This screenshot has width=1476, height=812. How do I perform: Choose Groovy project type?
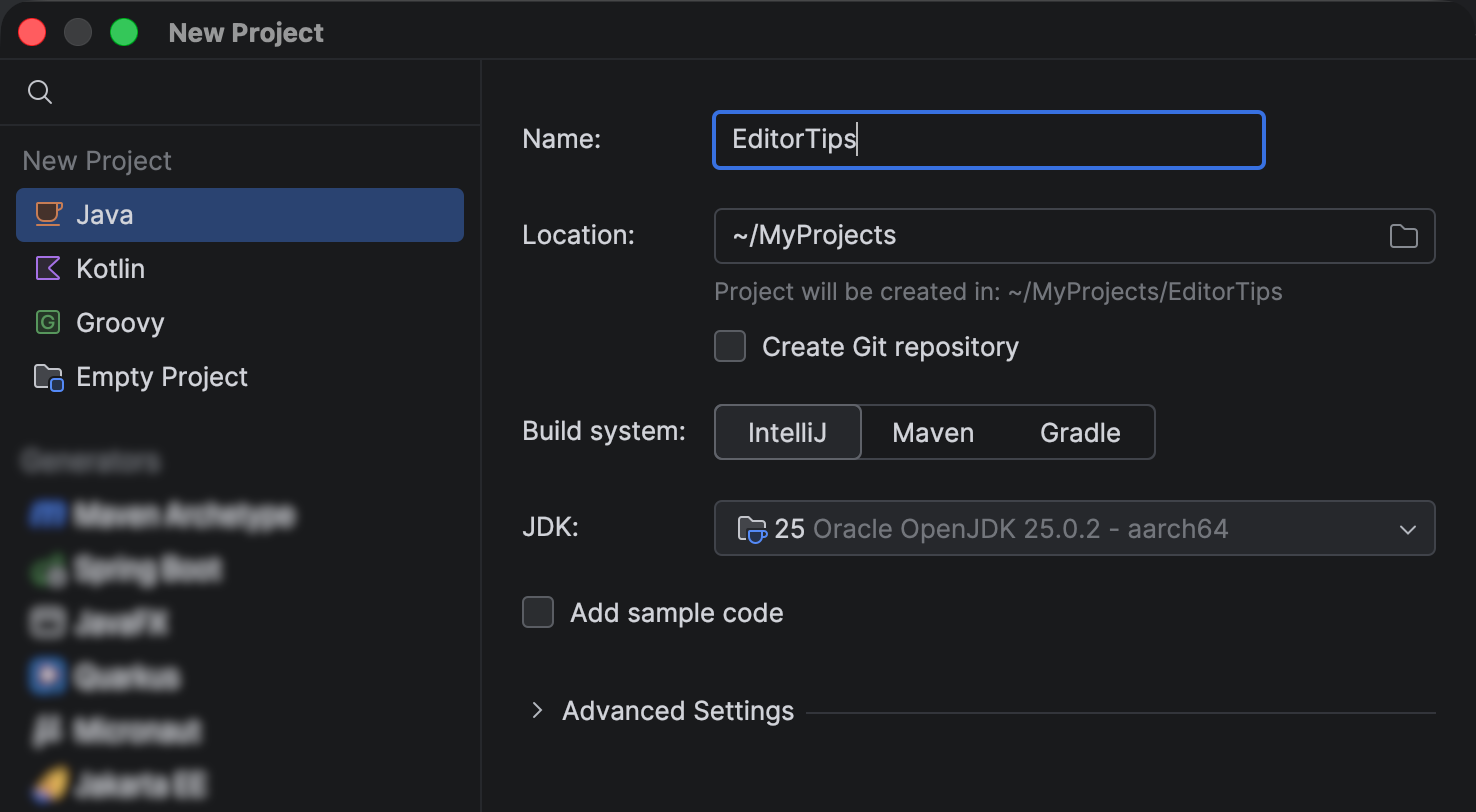pyautogui.click(x=240, y=323)
